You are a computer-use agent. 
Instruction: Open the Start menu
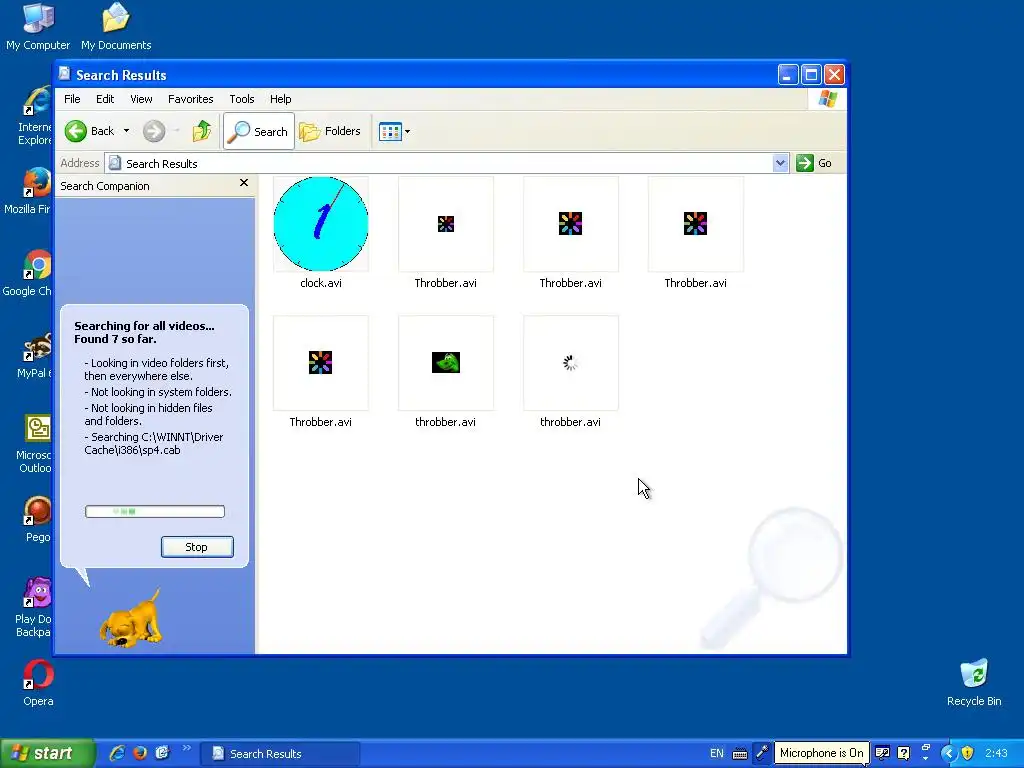(46, 753)
